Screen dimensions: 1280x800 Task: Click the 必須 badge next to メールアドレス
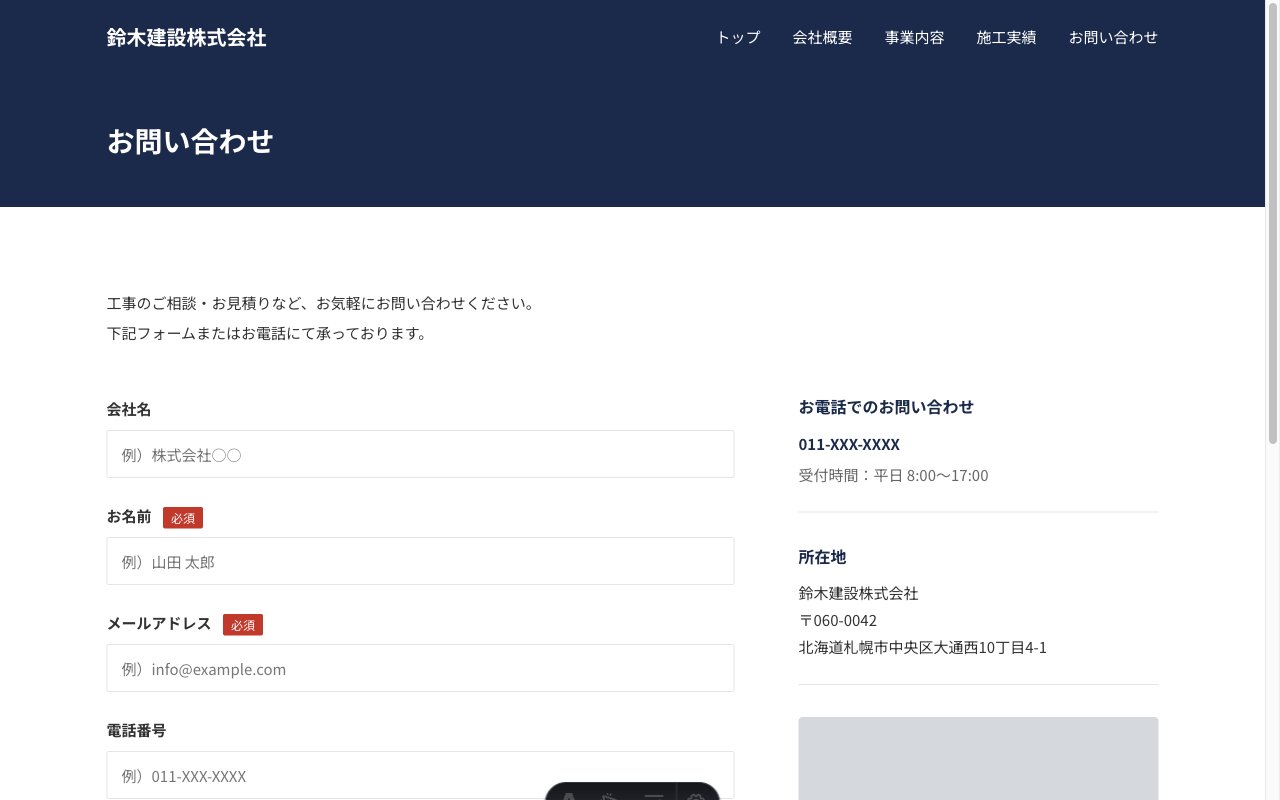point(243,625)
